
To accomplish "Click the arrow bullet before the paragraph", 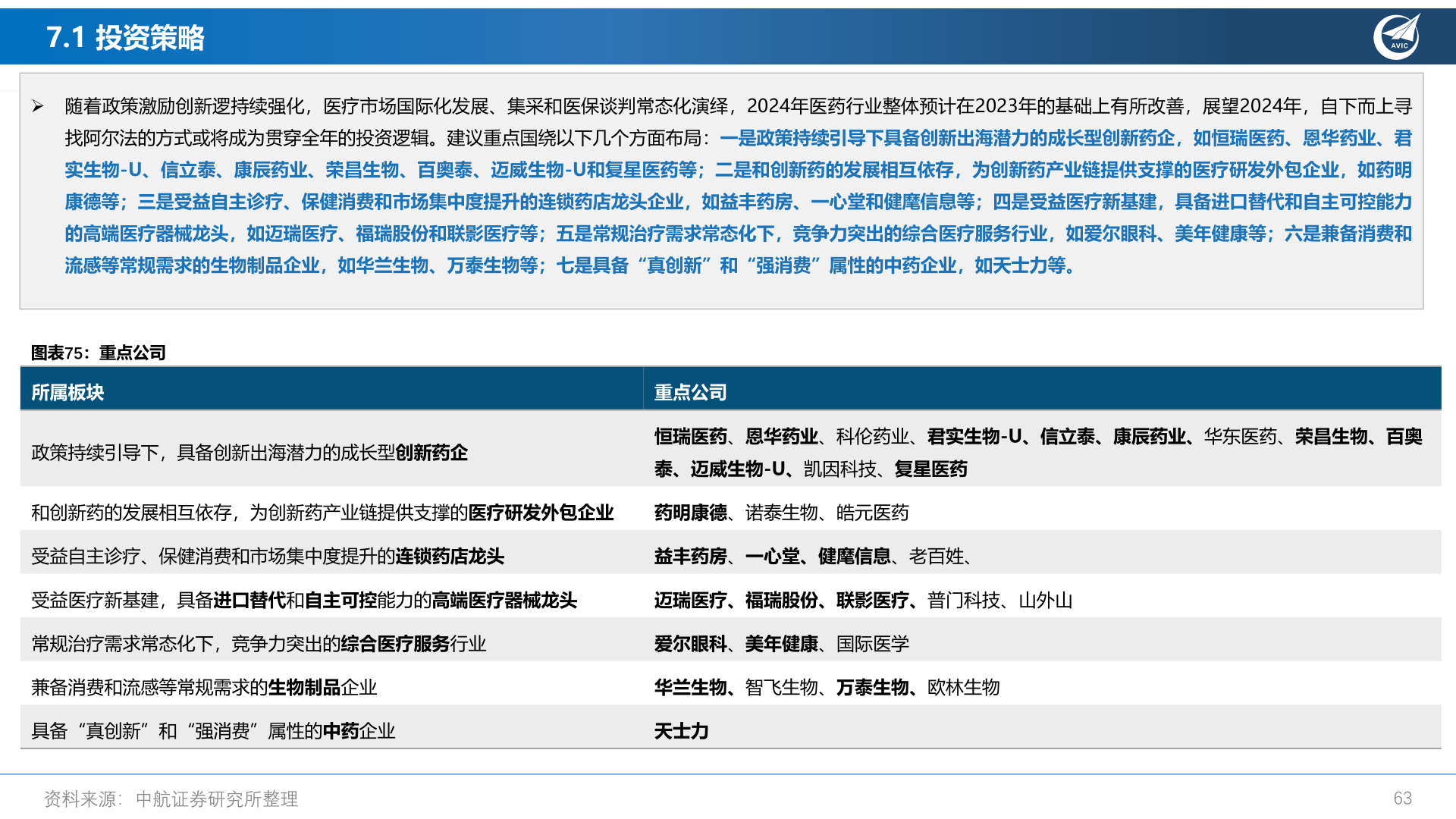I will 38,106.
